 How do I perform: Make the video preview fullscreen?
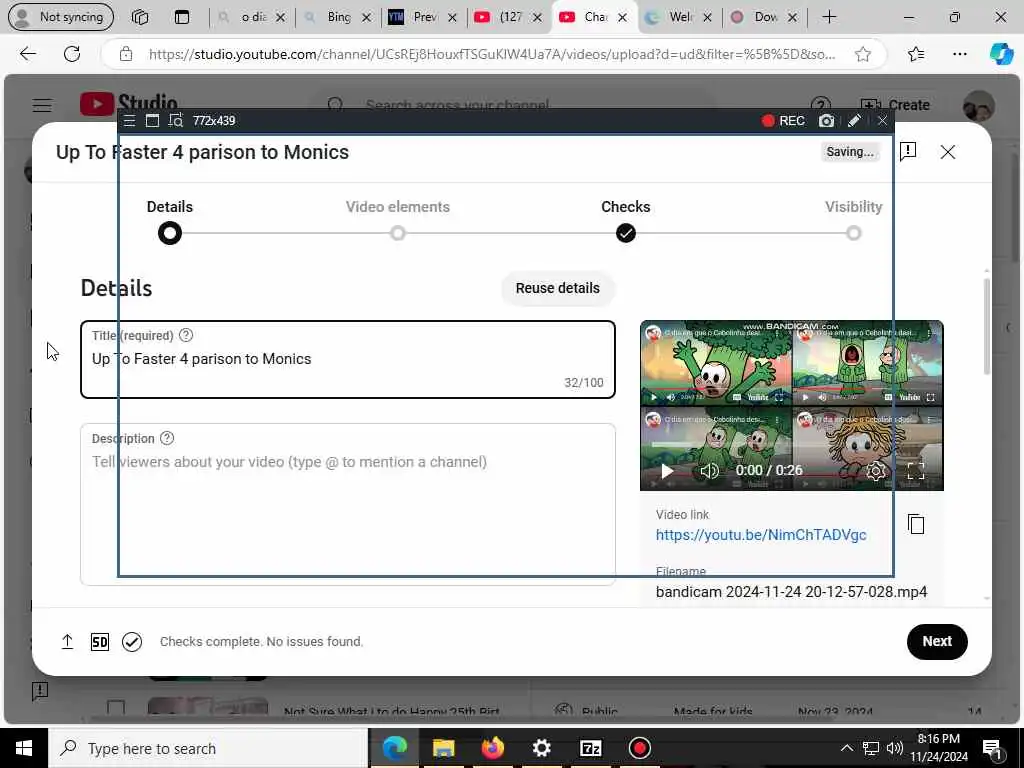(916, 471)
